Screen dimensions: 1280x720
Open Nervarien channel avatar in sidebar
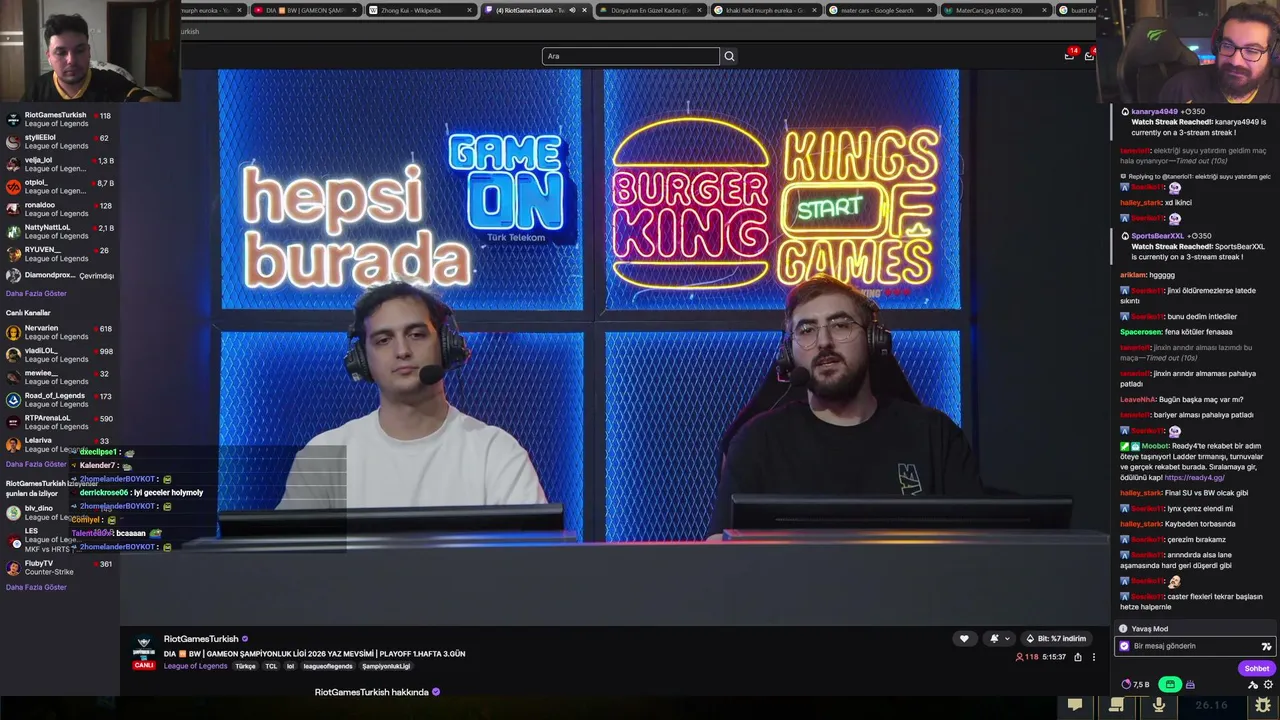(x=13, y=332)
